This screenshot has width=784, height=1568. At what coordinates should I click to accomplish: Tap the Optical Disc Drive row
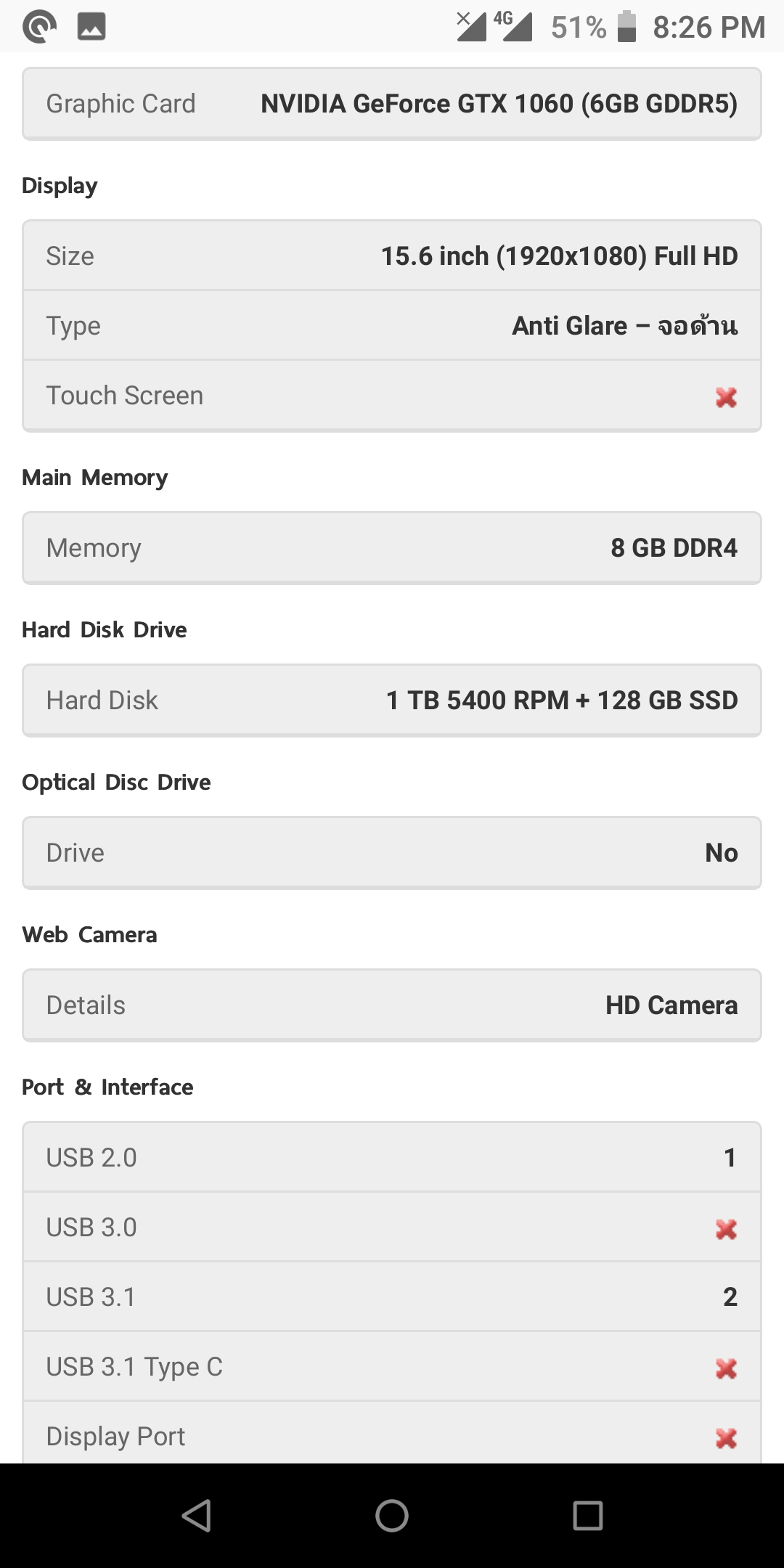coord(392,853)
